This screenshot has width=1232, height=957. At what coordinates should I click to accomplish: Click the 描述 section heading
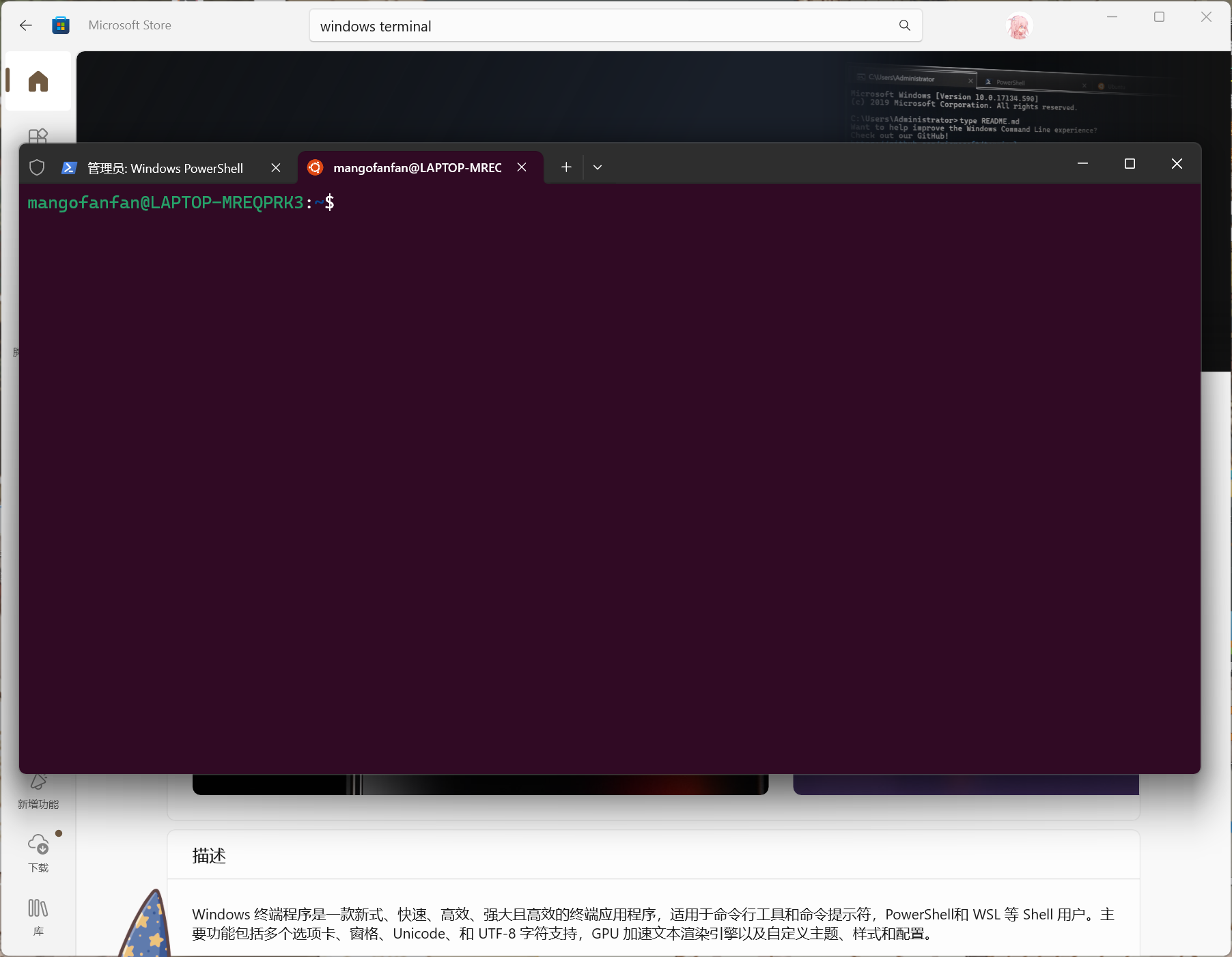(x=209, y=855)
